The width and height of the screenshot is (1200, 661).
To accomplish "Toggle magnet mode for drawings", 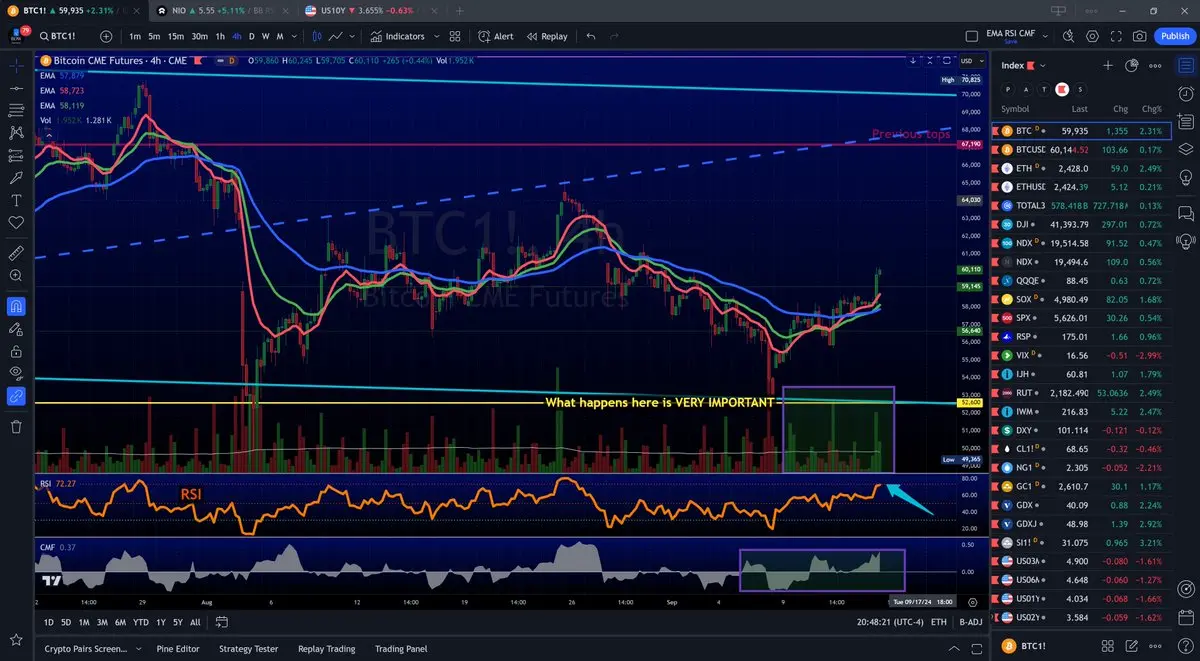I will point(16,305).
